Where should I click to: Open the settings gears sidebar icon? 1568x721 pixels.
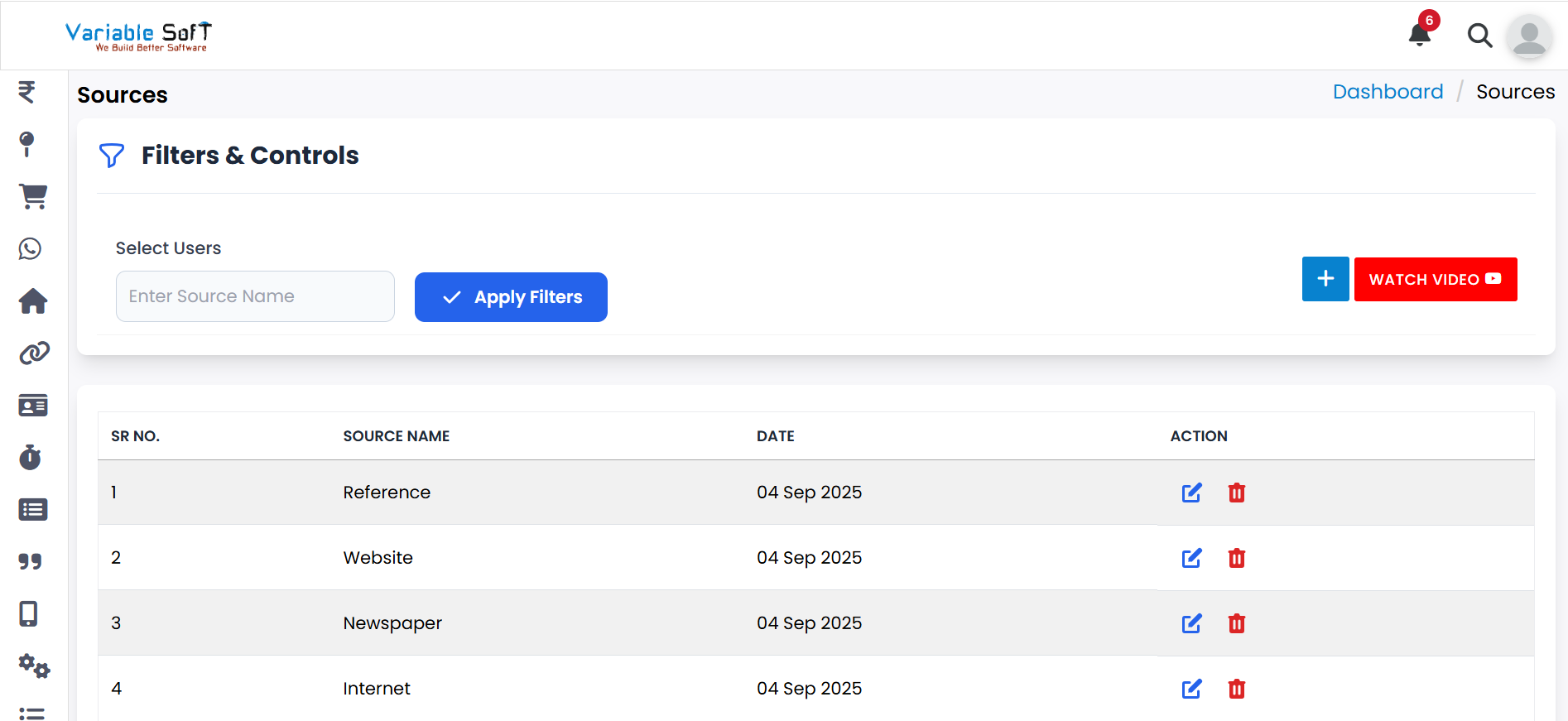[34, 666]
